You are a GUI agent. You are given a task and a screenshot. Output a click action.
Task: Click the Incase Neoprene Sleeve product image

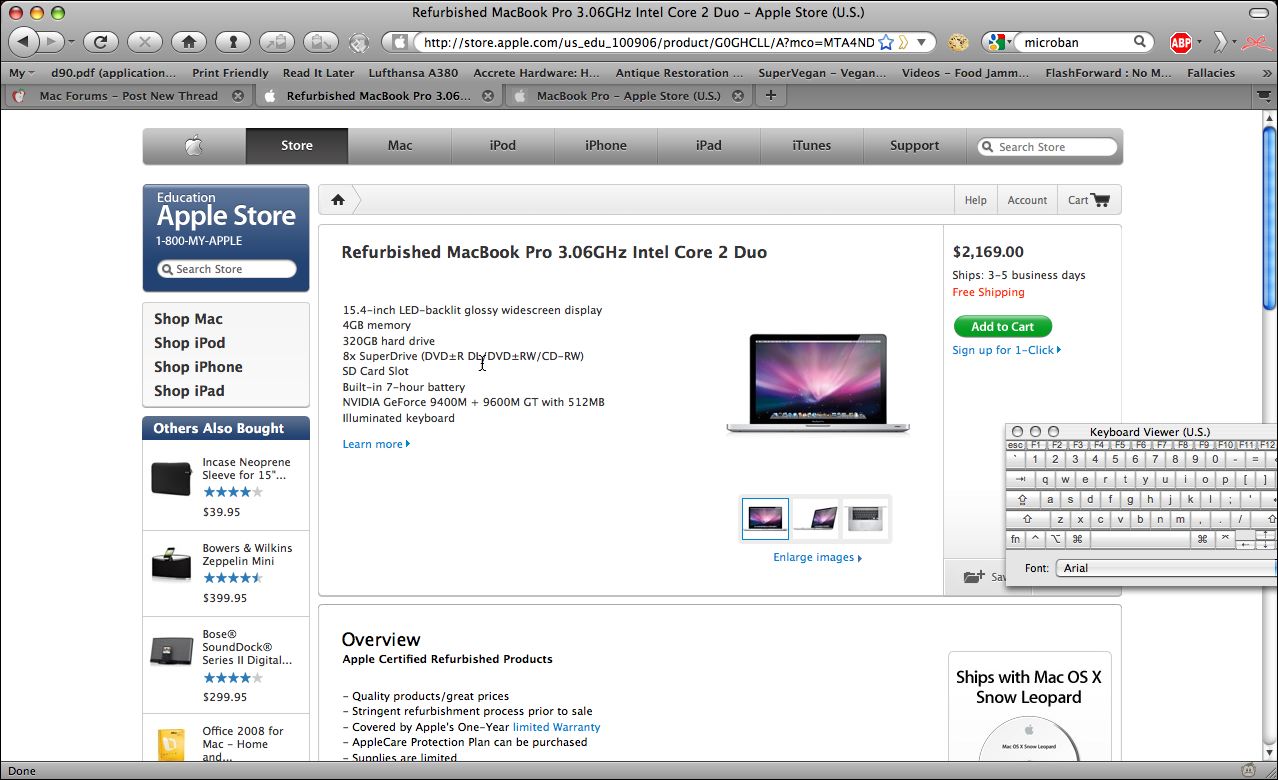pyautogui.click(x=171, y=478)
